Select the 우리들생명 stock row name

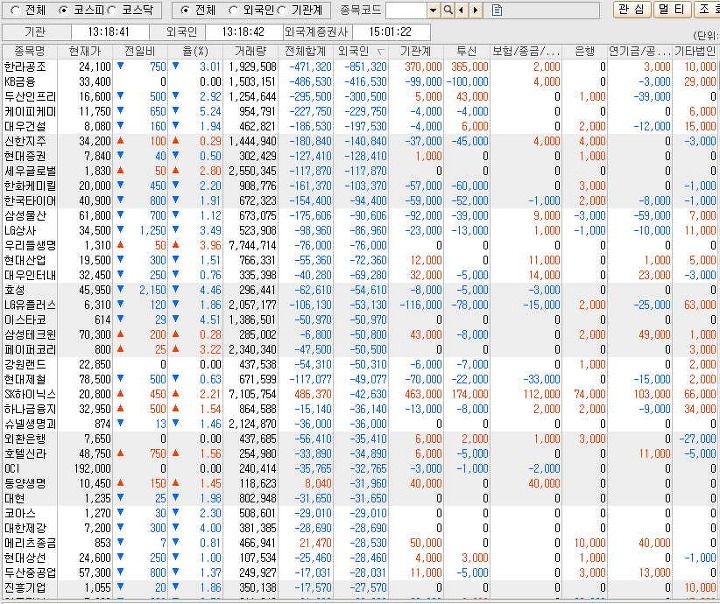(30, 245)
